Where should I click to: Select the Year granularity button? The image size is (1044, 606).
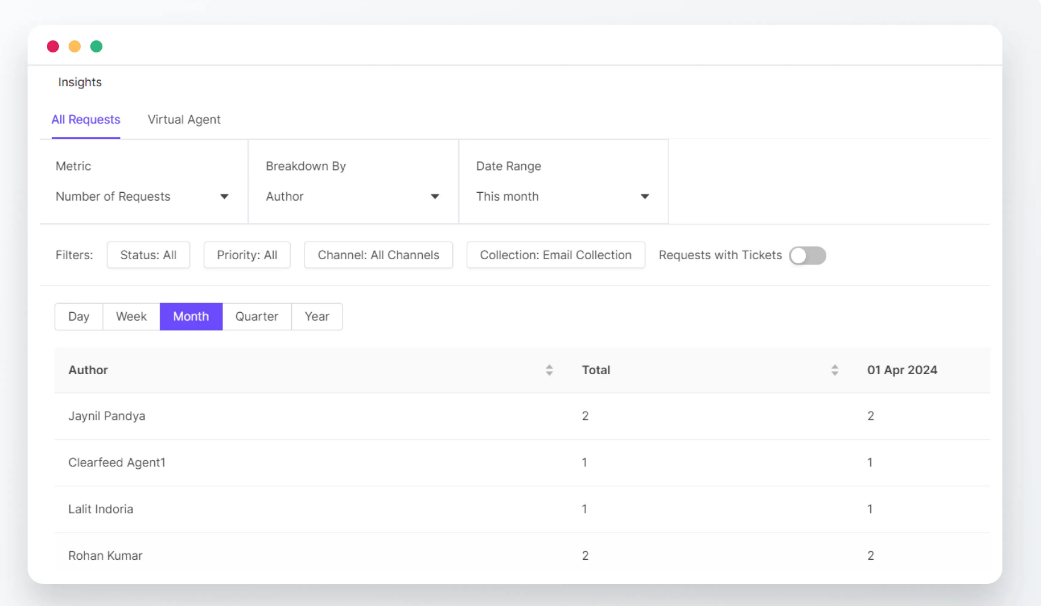[317, 316]
